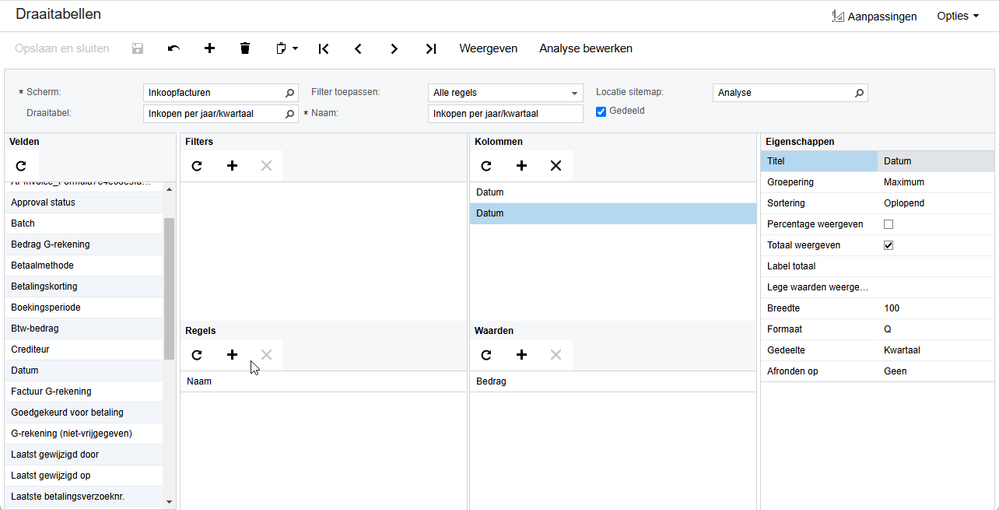Click the add new record plus icon

(x=209, y=48)
